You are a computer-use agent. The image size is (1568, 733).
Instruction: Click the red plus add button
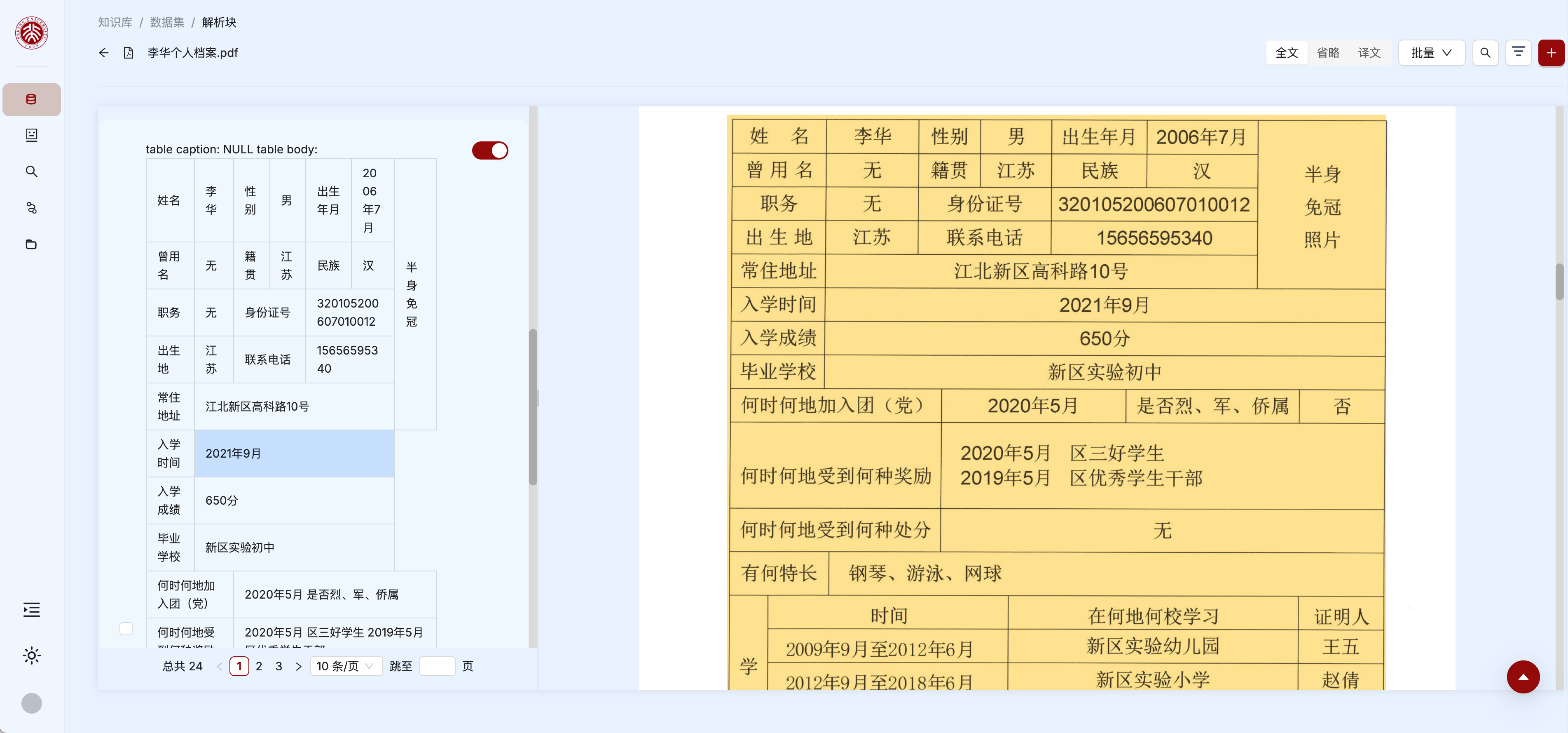tap(1551, 53)
